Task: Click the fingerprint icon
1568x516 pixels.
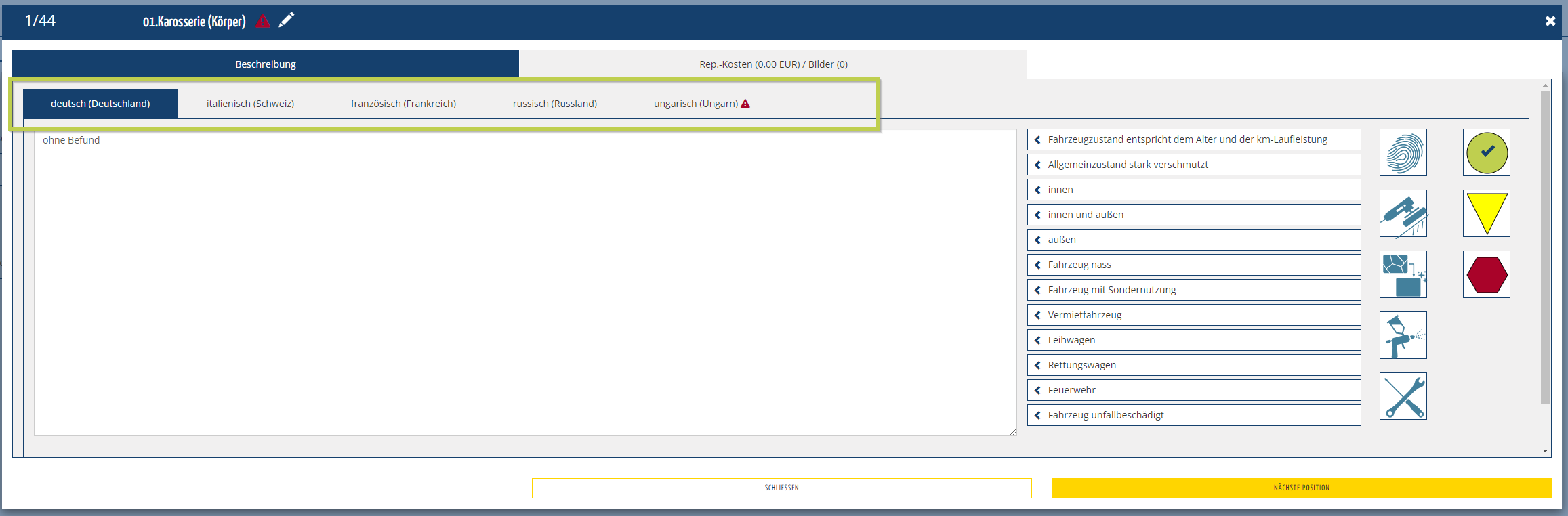Action: pyautogui.click(x=1403, y=152)
